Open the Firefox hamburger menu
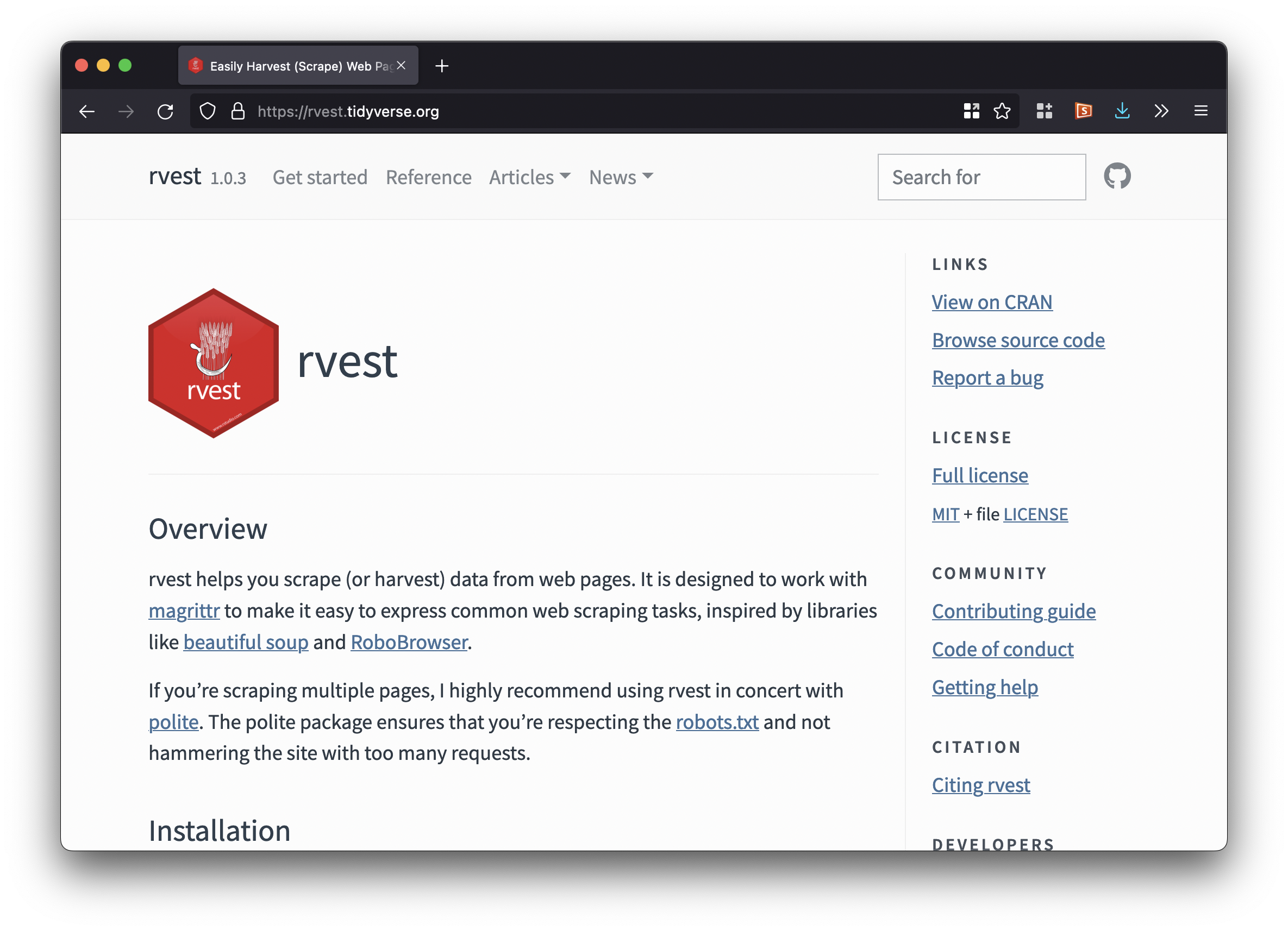Screen dimensions: 1288x931 click(1201, 111)
